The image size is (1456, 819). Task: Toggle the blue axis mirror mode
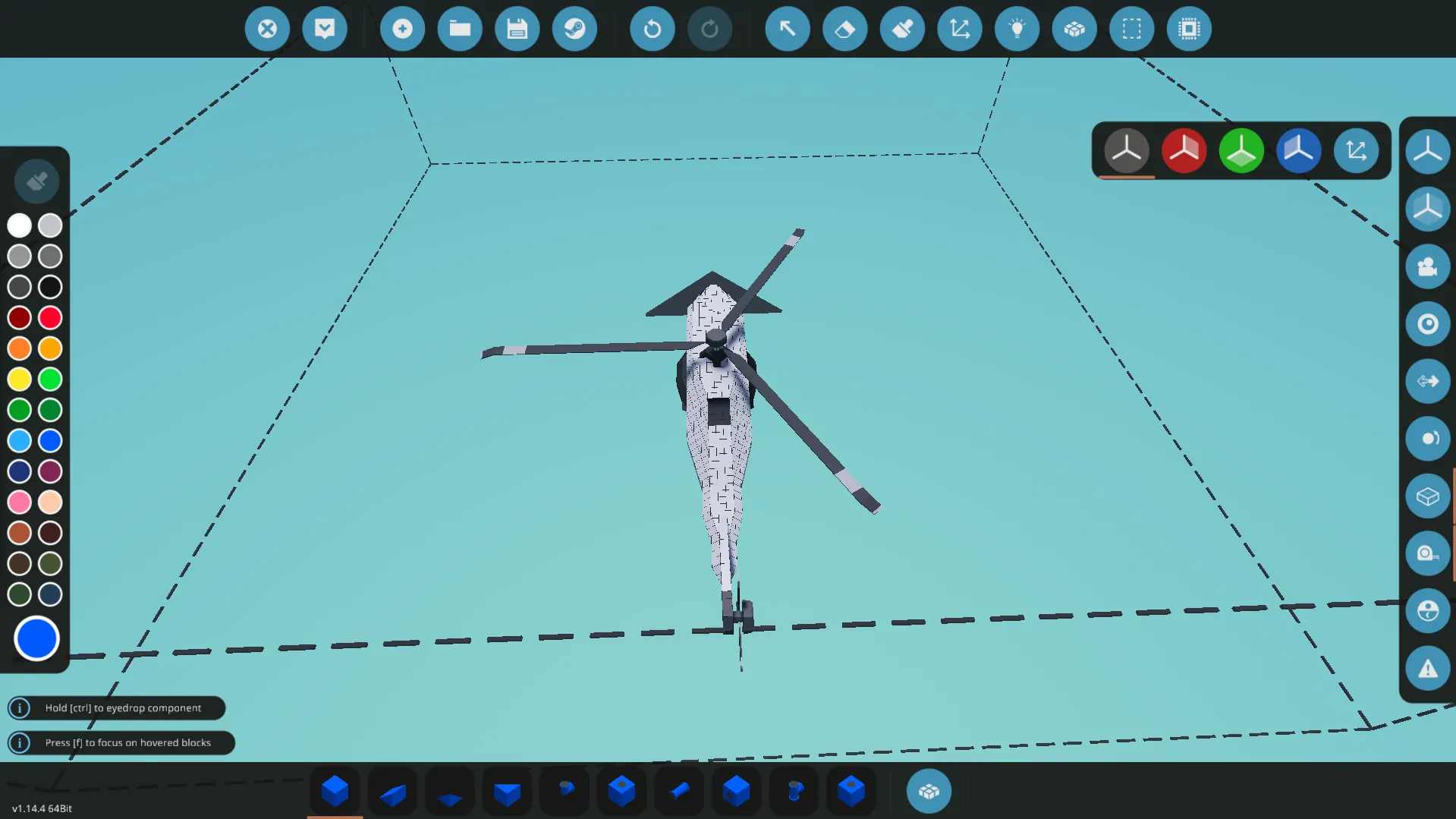(x=1298, y=150)
